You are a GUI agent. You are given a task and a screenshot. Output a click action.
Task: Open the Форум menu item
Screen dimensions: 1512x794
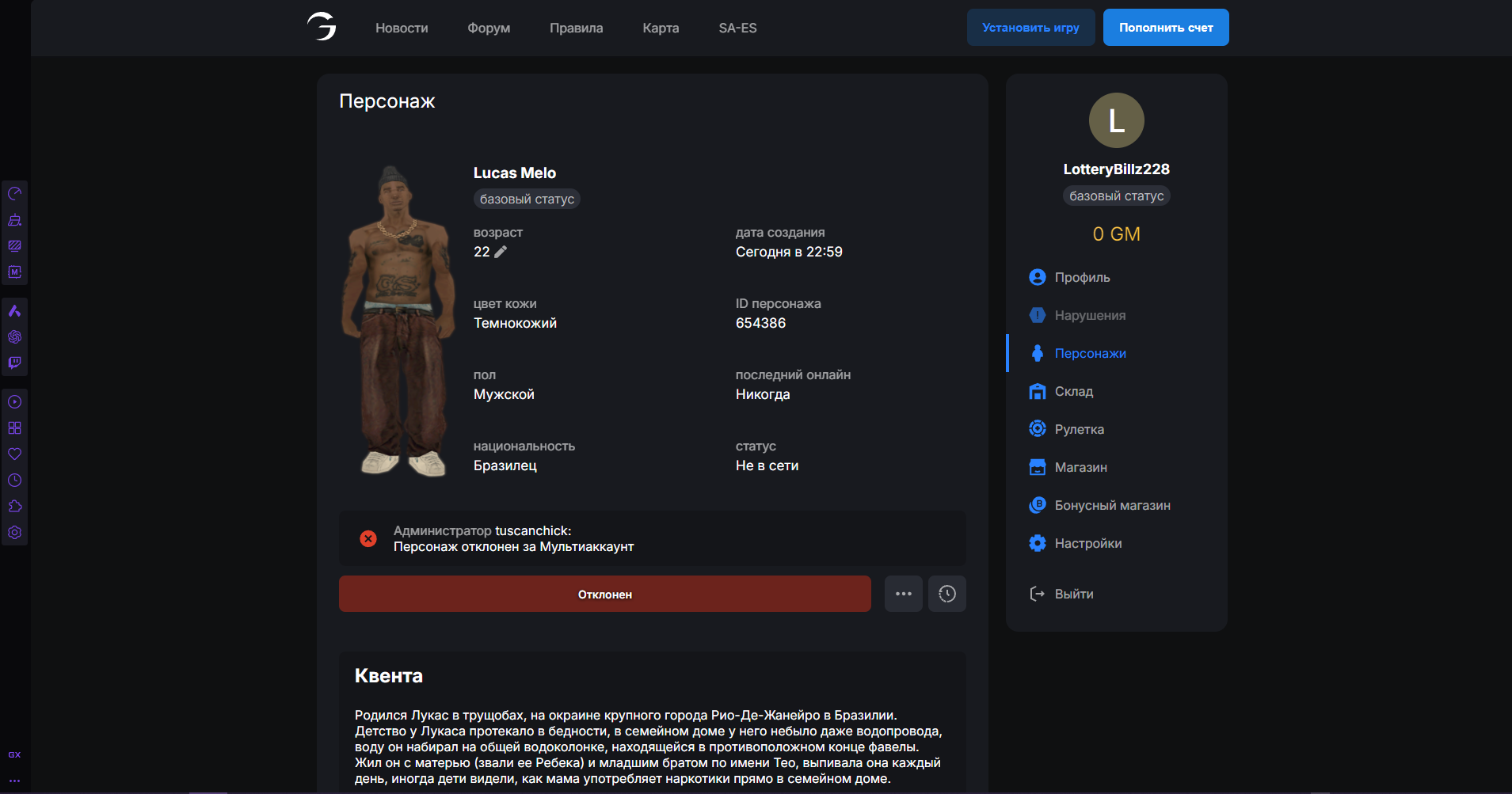489,28
